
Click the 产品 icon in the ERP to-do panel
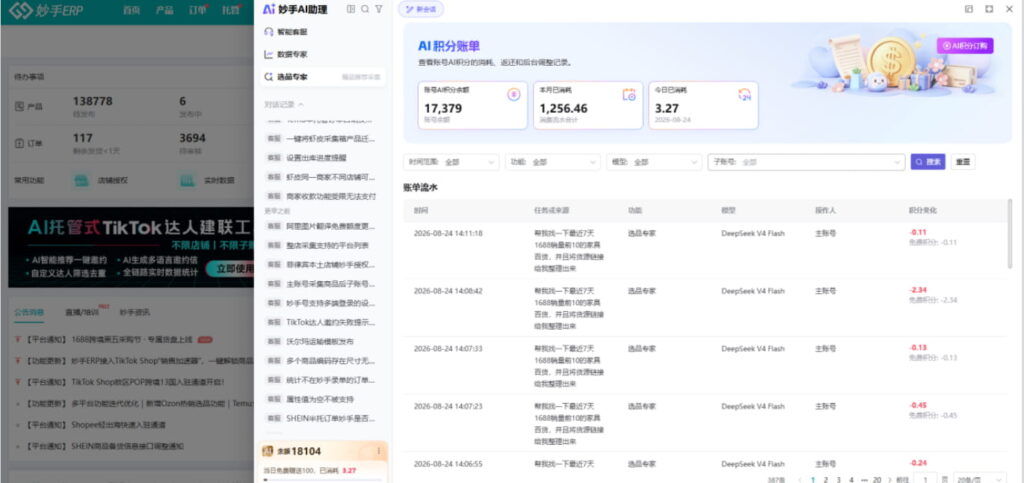pos(20,106)
